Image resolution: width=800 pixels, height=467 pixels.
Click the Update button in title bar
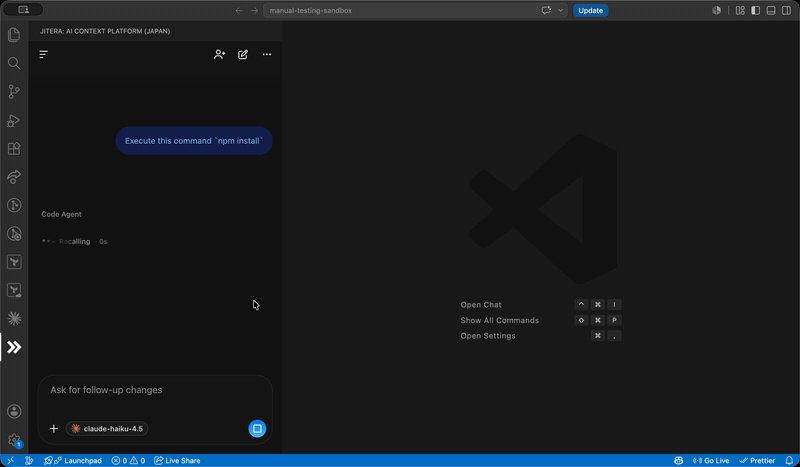(590, 10)
